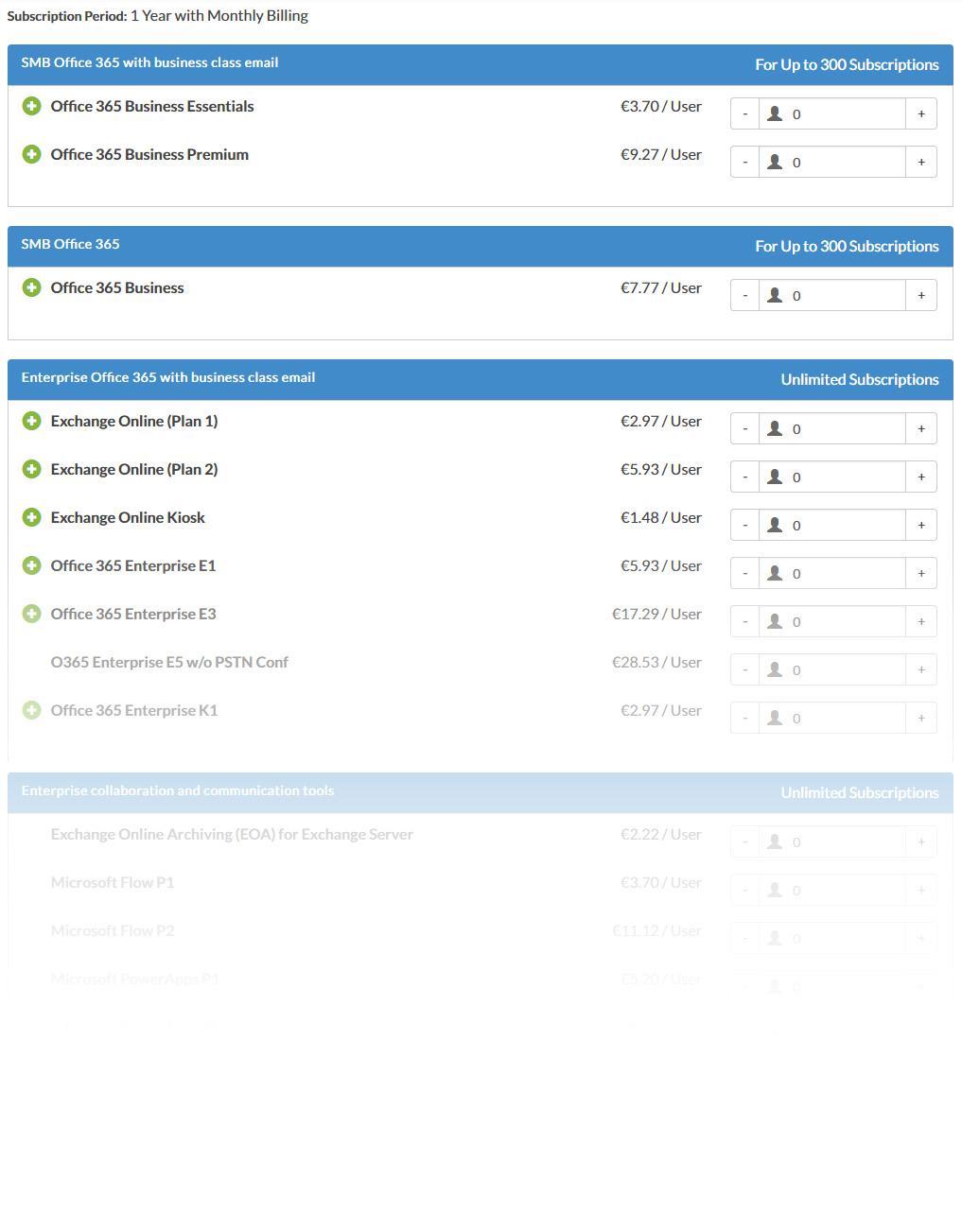962x1232 pixels.
Task: Decrease Office 365 Business Premium user count
Action: [744, 162]
